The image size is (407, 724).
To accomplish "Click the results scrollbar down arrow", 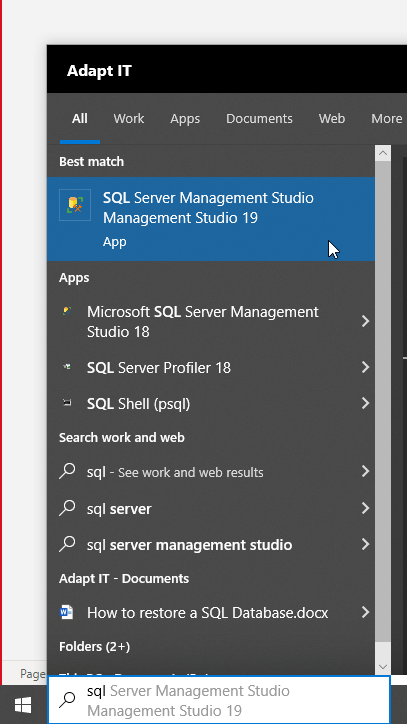I will [x=383, y=666].
